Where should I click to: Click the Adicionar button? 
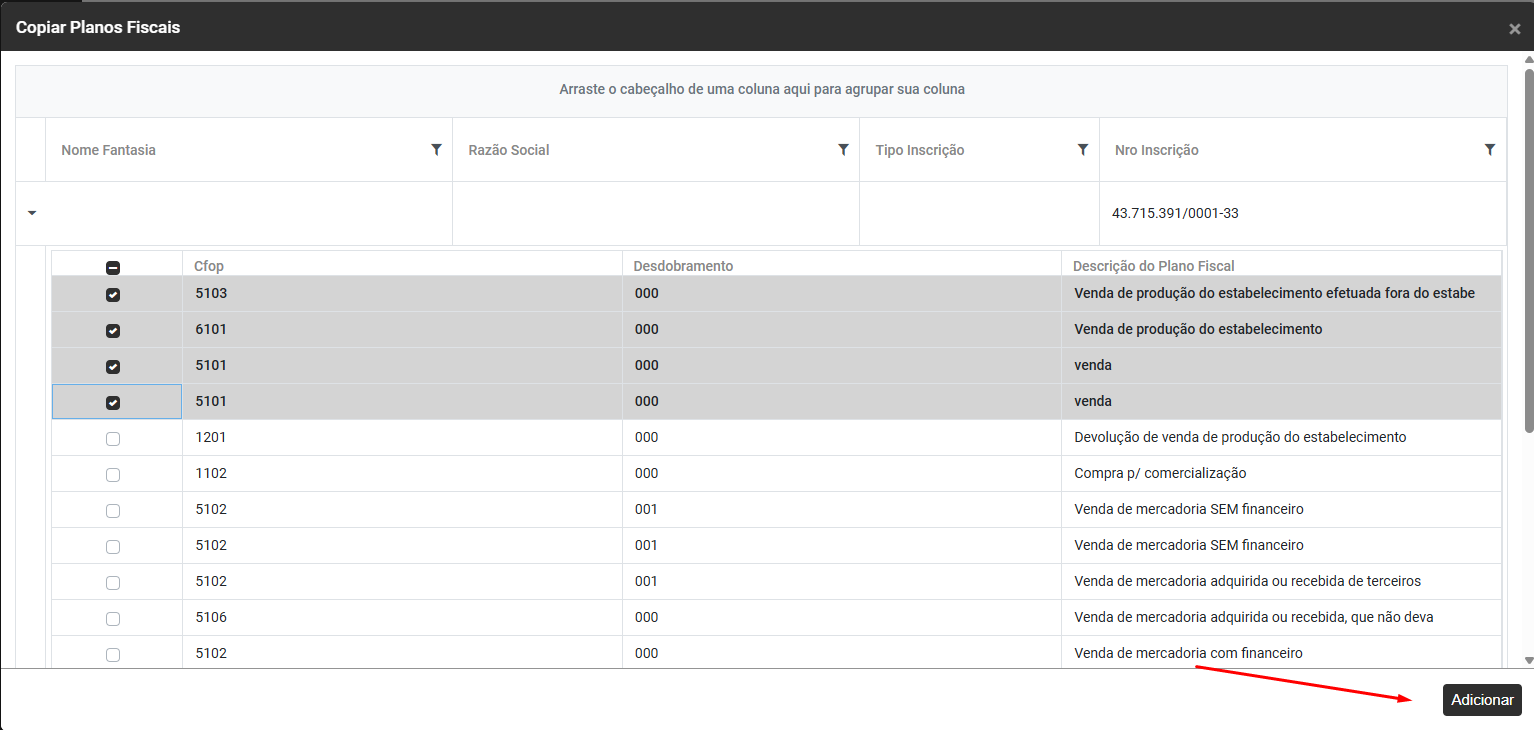pos(1481,700)
